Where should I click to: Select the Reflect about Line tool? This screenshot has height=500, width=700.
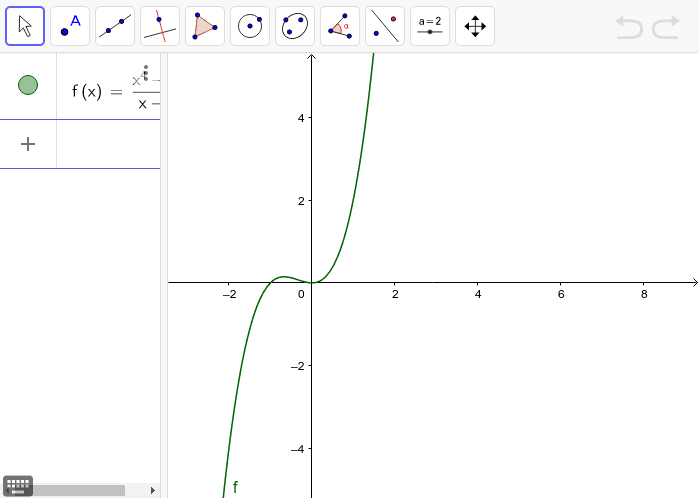tap(385, 26)
